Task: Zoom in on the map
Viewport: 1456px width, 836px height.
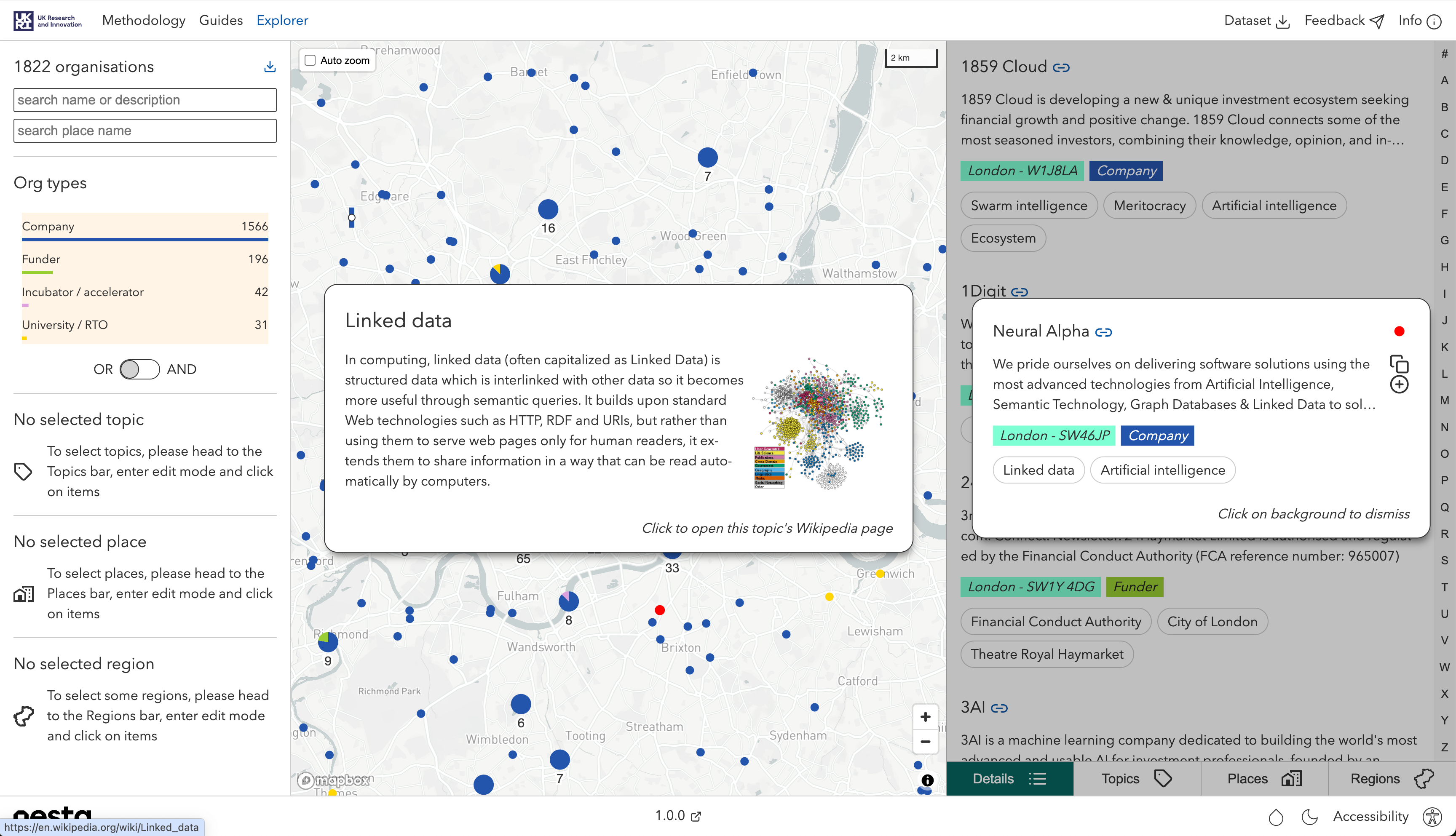Action: click(x=925, y=716)
